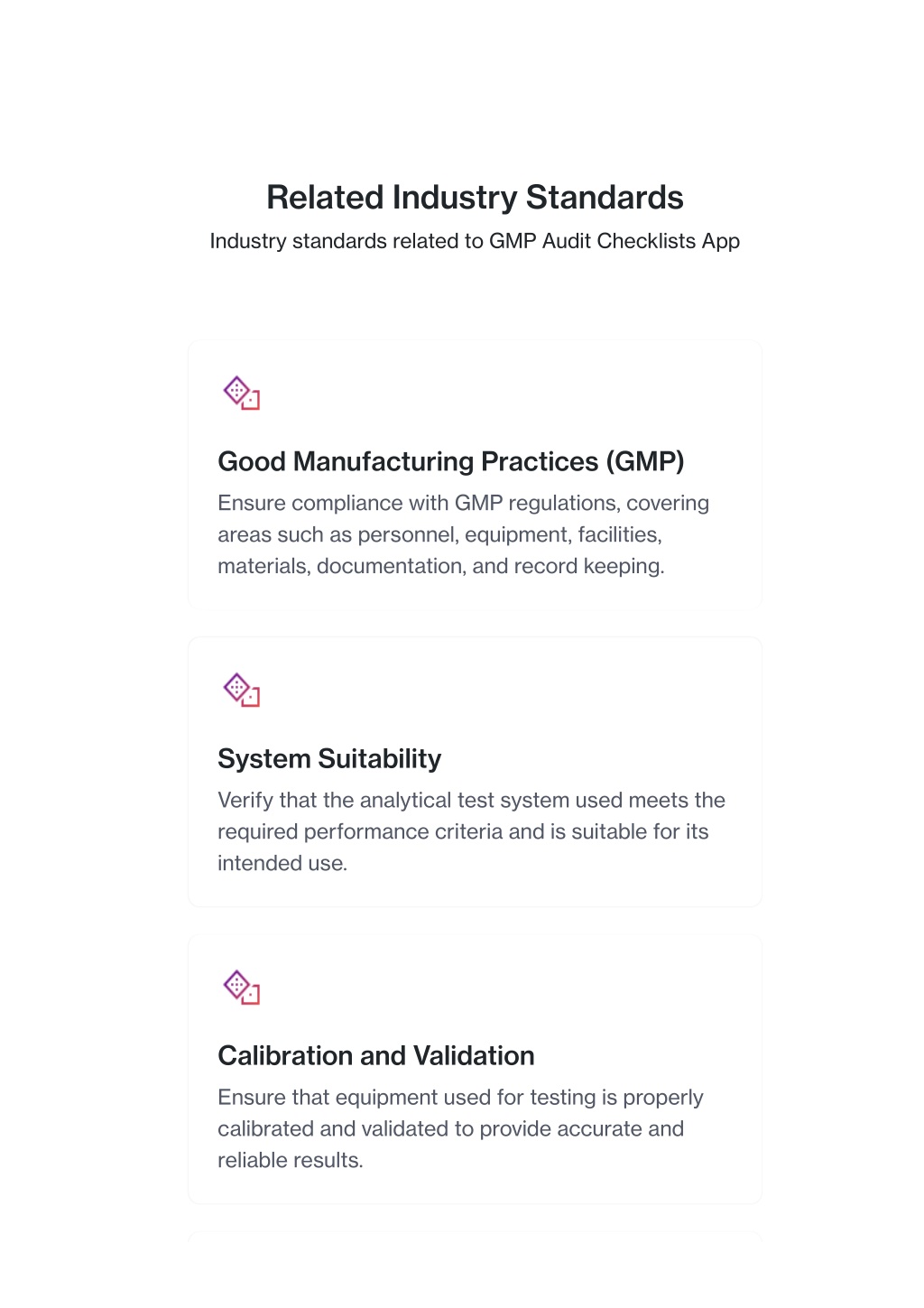924x1308 pixels.
Task: Click the line 'areas such as personnel, equipment, facilities'
Action: [x=439, y=534]
